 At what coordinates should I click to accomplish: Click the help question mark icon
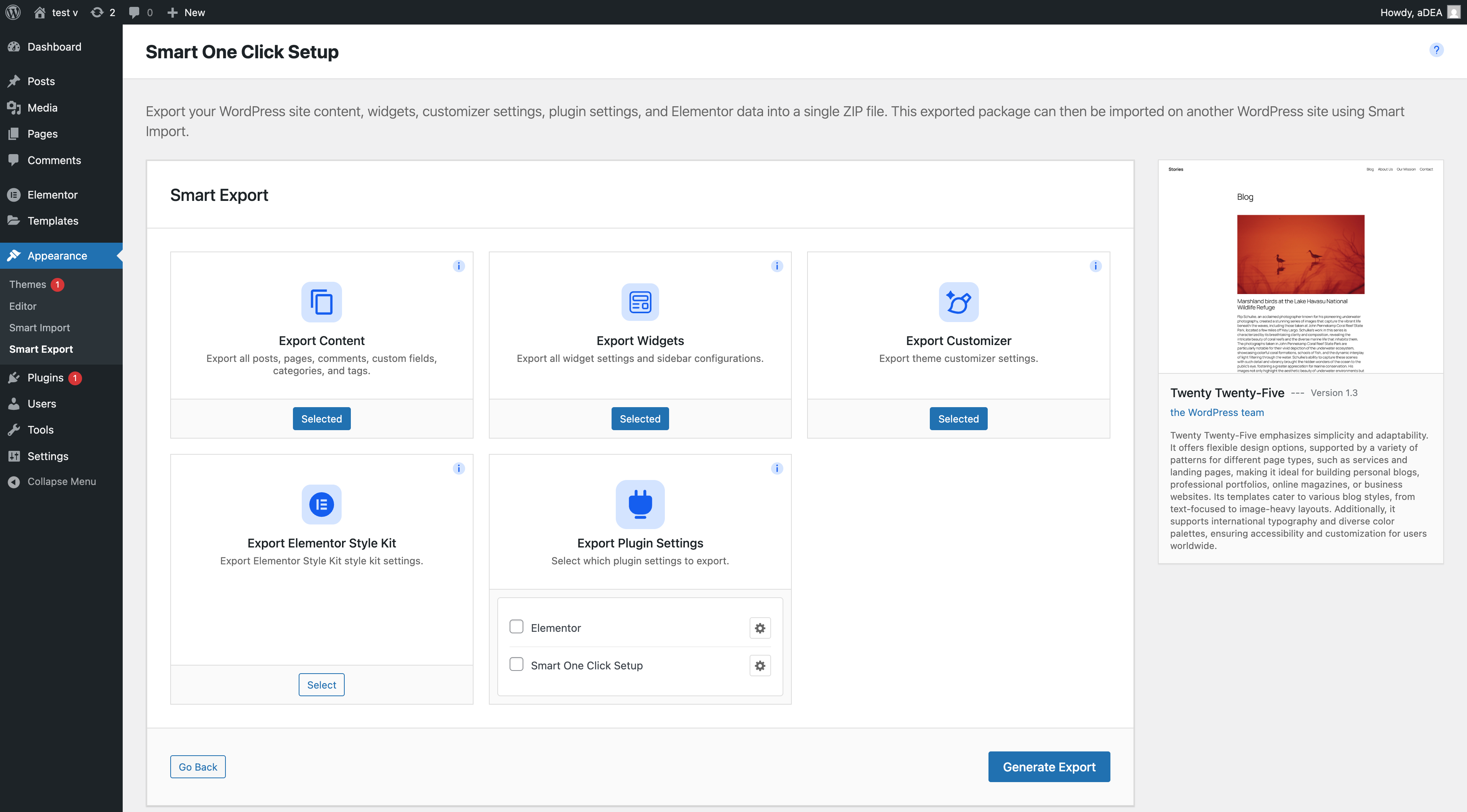(x=1436, y=50)
